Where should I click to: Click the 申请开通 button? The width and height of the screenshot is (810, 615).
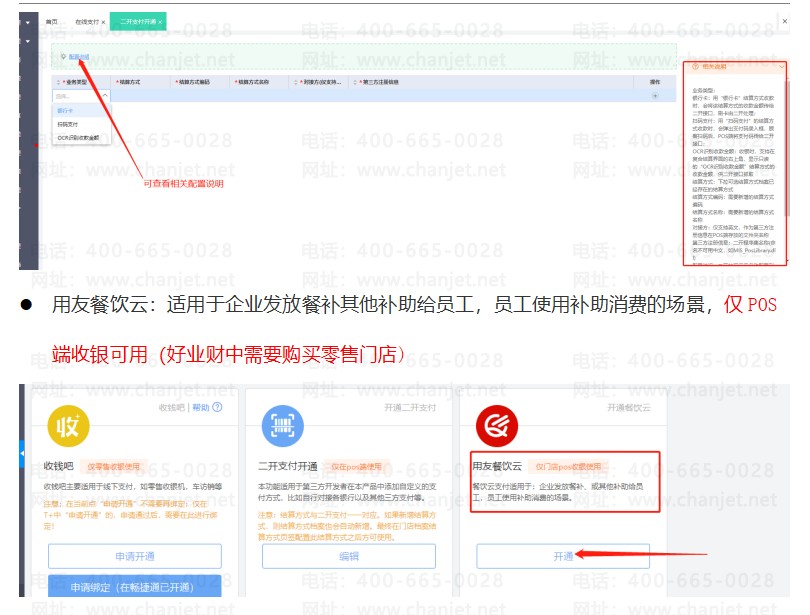[x=135, y=556]
